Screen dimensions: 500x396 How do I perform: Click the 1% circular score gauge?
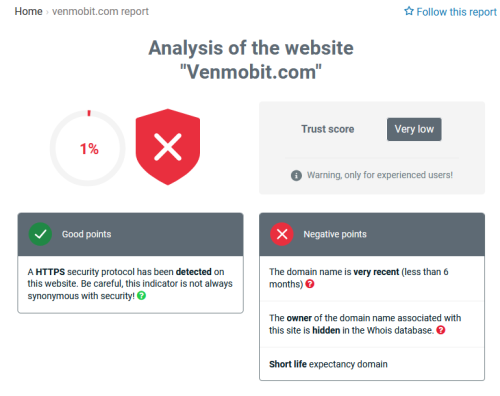click(88, 148)
